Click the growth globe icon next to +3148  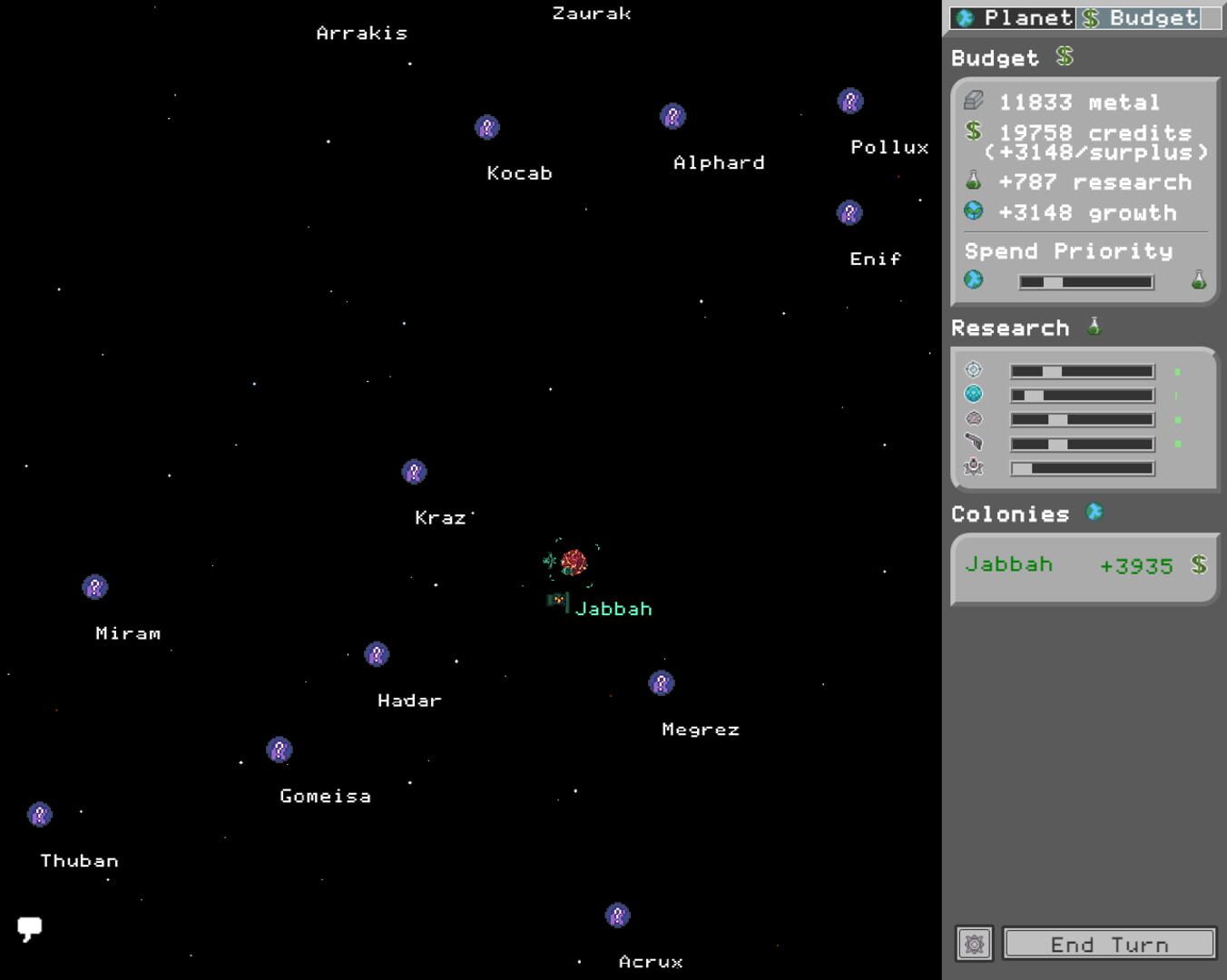(x=974, y=212)
